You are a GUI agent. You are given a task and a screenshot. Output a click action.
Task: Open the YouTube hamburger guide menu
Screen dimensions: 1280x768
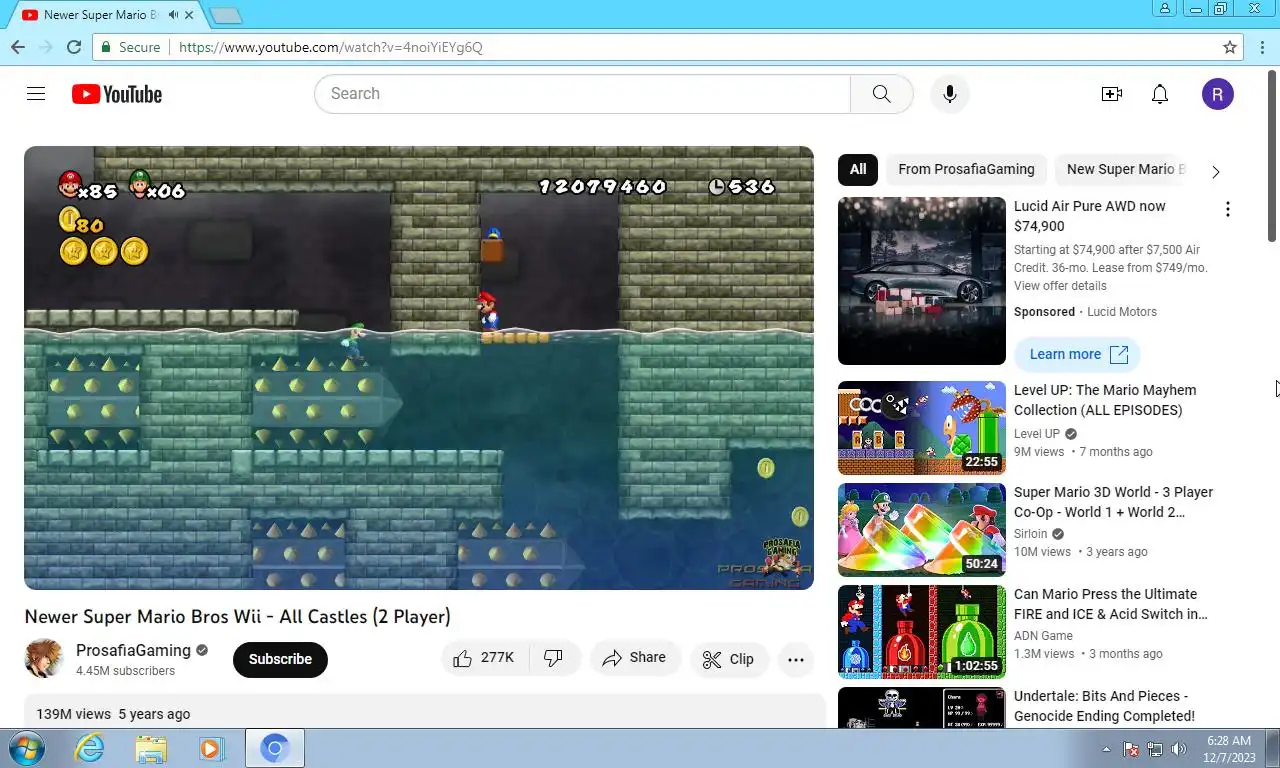(x=36, y=94)
